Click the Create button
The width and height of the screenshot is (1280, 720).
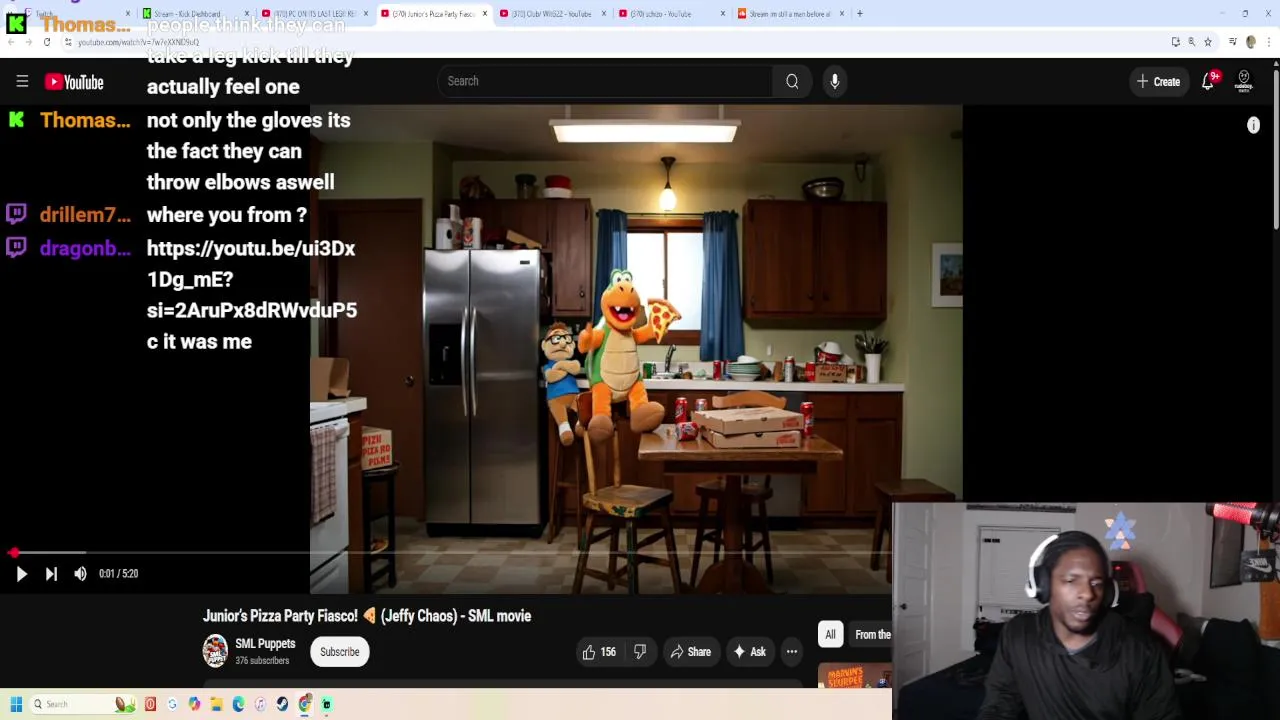1158,82
